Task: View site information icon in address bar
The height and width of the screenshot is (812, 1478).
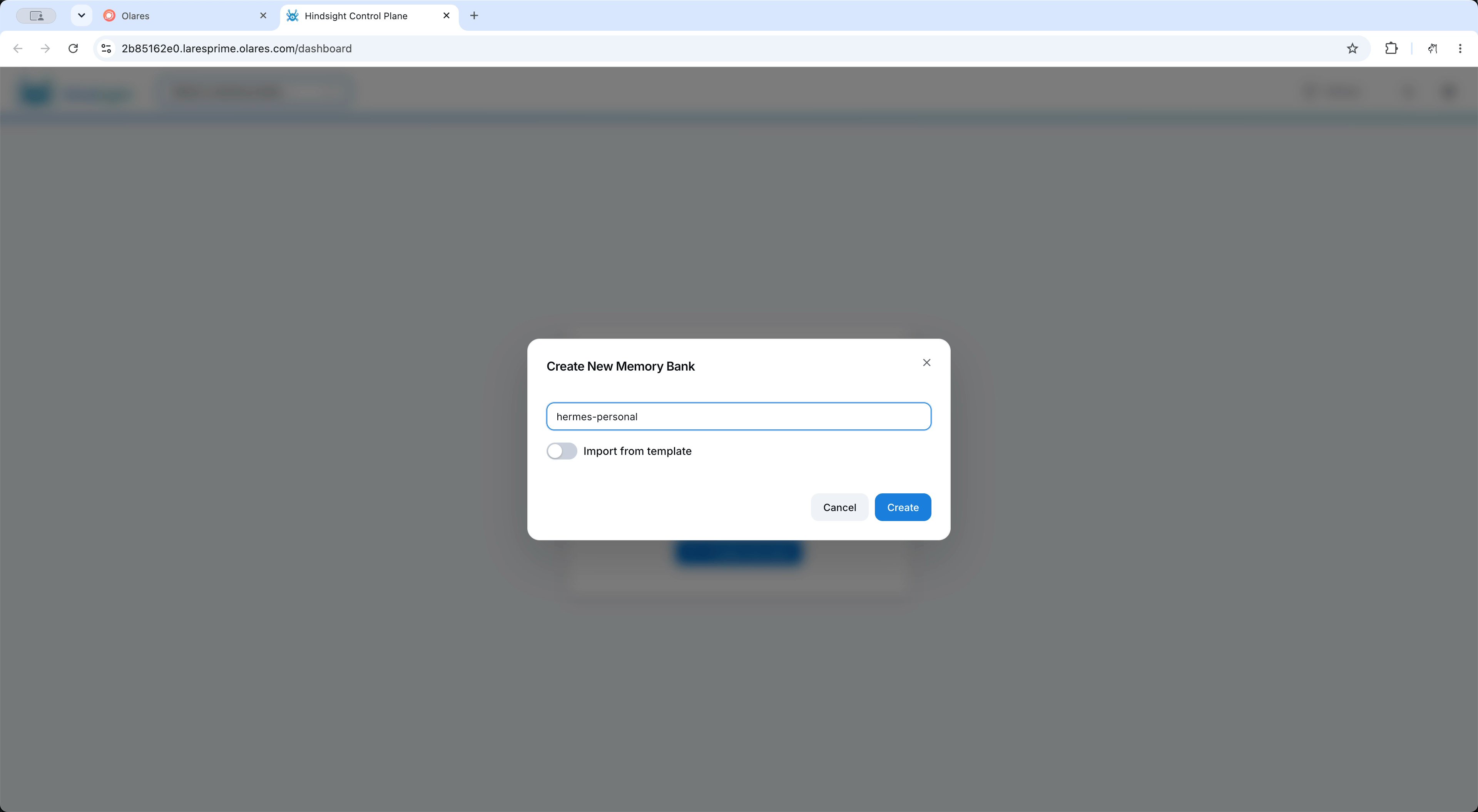Action: [x=106, y=49]
